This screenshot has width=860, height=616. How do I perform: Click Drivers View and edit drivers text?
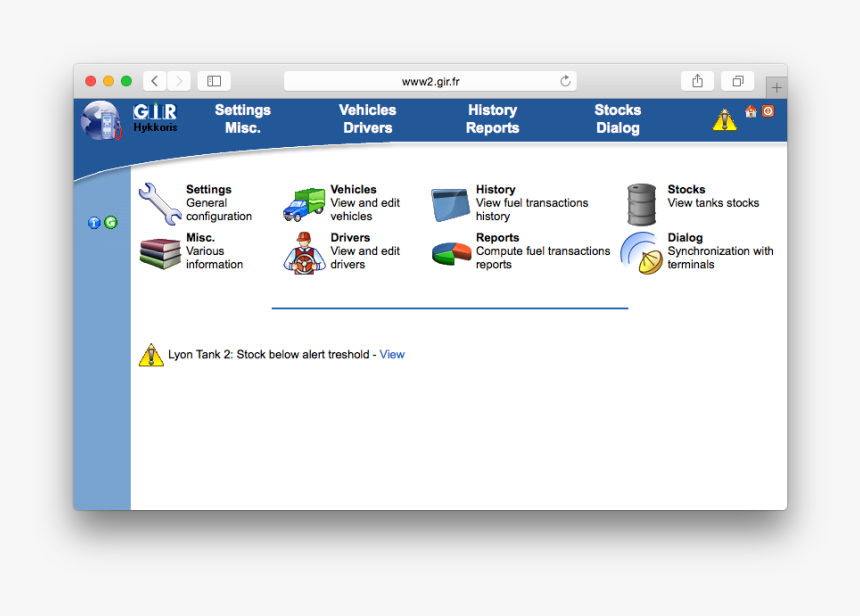365,251
